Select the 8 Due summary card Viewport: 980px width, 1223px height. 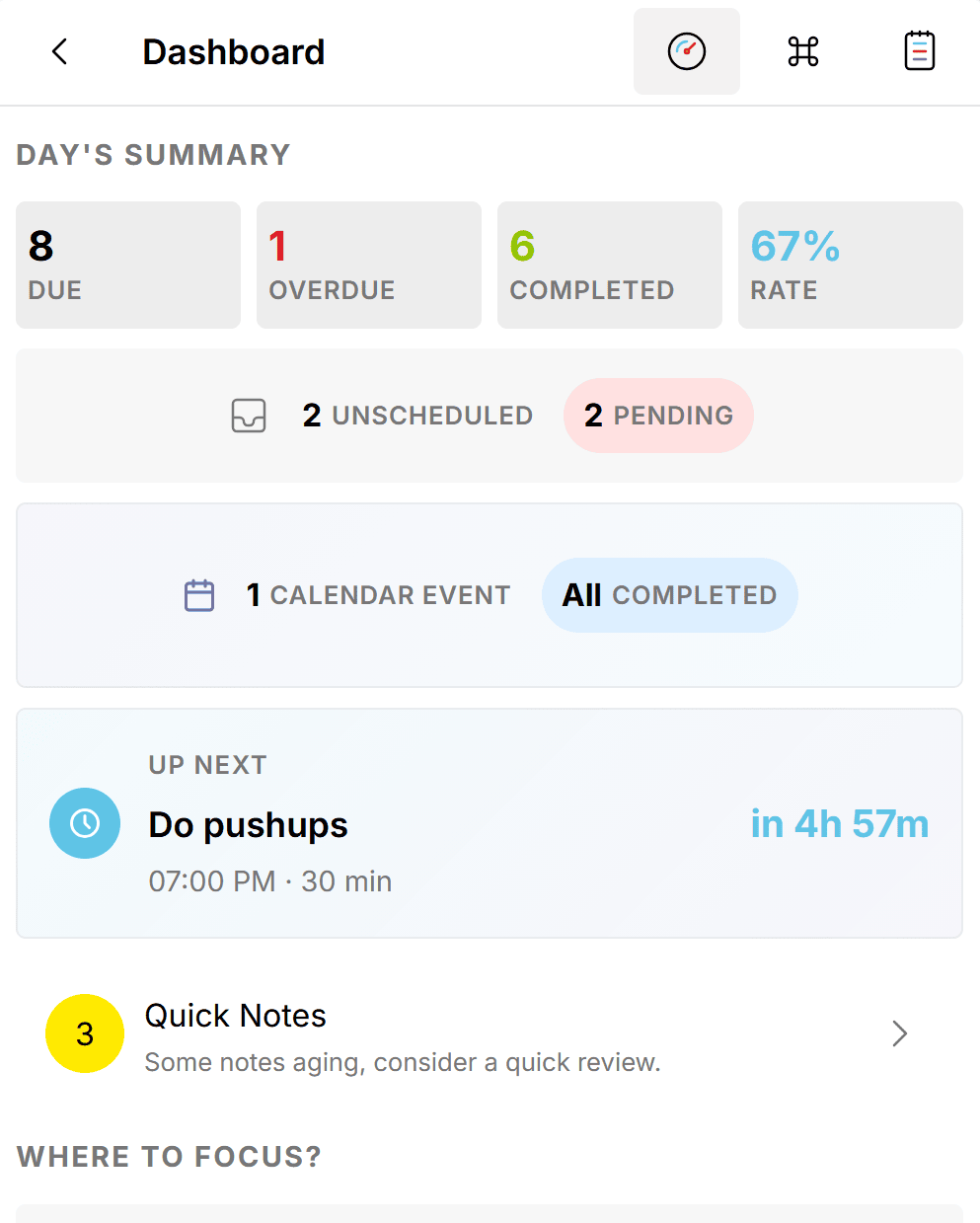click(127, 265)
